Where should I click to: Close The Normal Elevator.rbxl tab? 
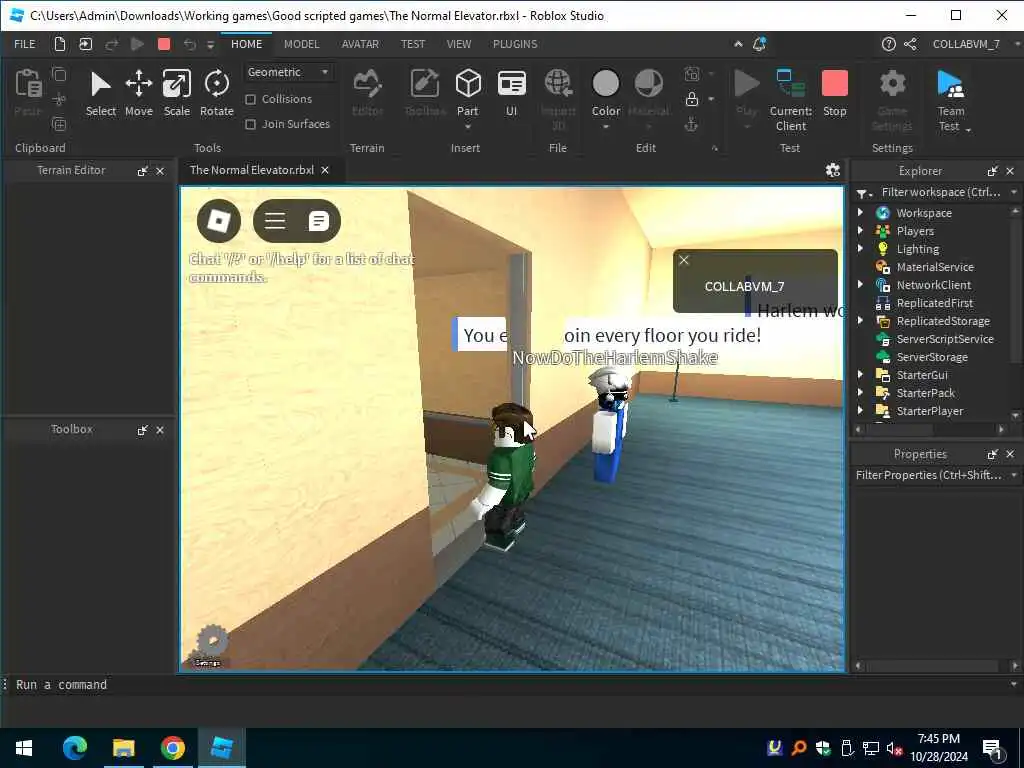pos(325,170)
